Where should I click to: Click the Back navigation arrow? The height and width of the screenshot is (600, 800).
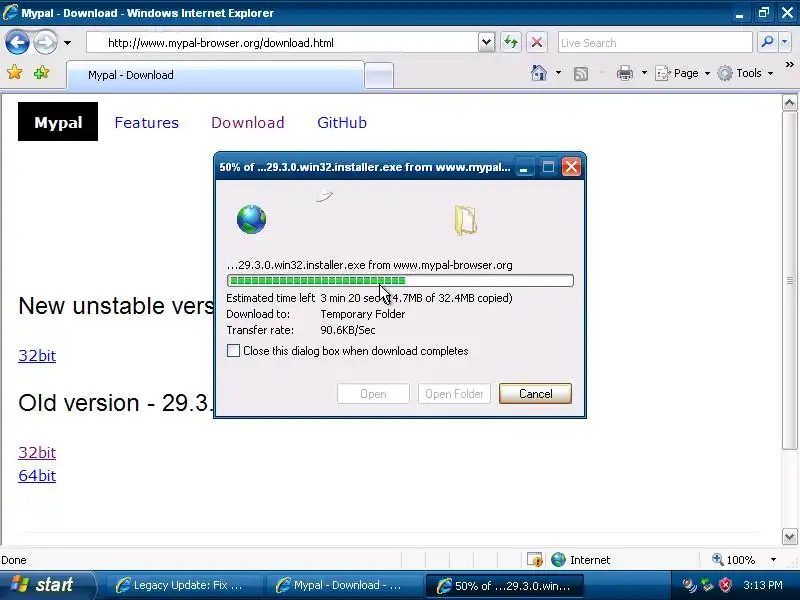[x=17, y=42]
